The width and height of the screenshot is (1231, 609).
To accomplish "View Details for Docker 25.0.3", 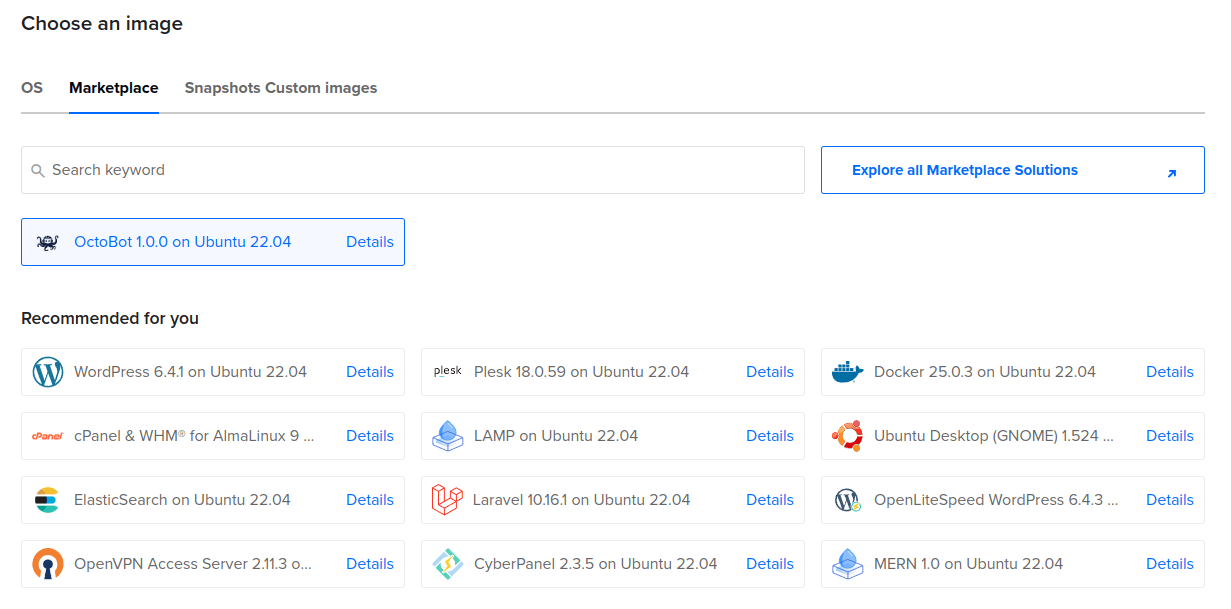I will [1170, 372].
